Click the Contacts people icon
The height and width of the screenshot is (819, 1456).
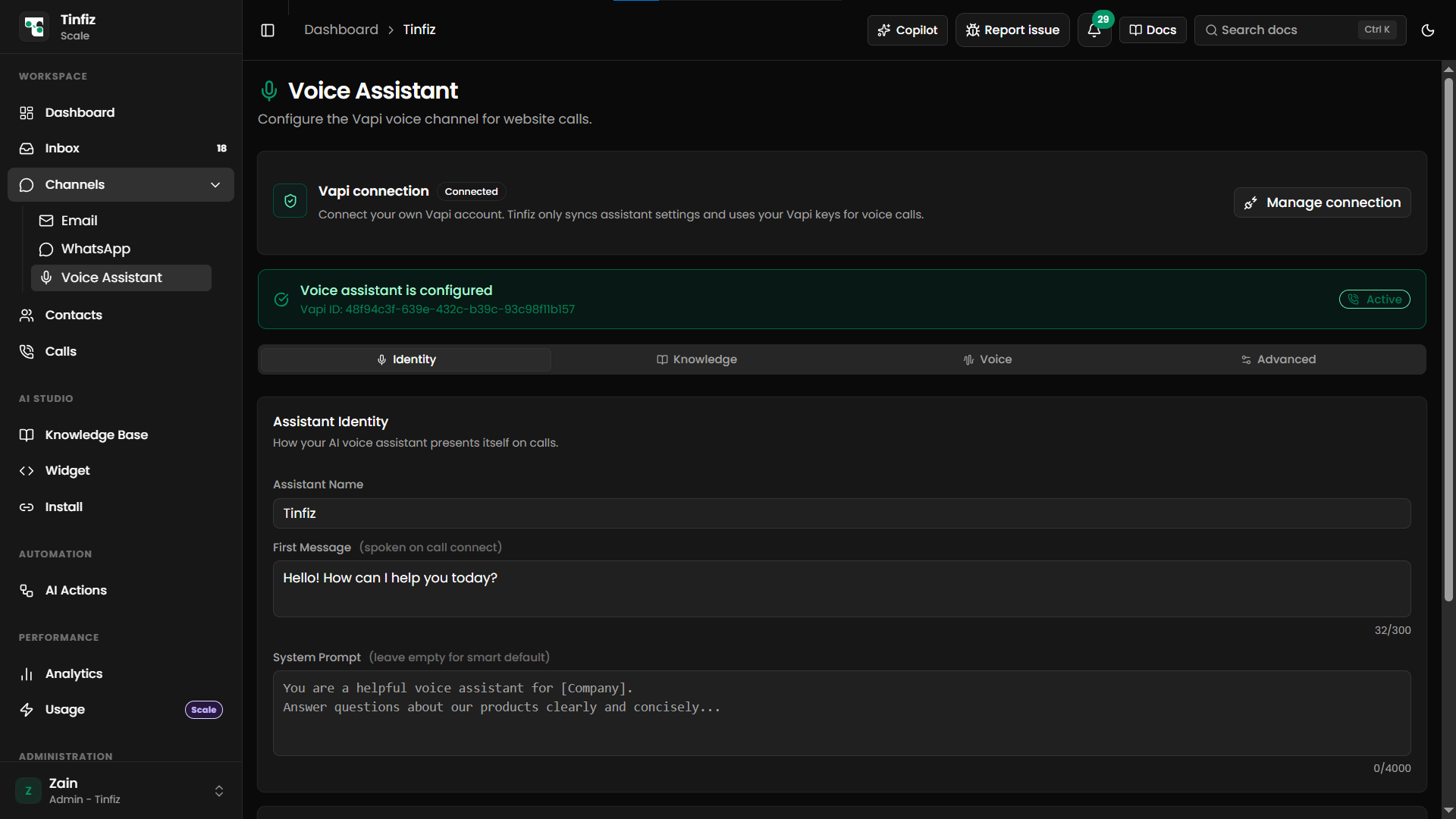pyautogui.click(x=27, y=315)
